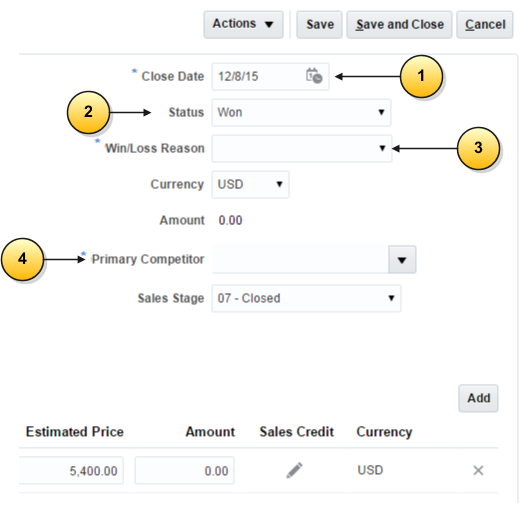Click the Sales Credit pencil edit icon

coord(295,470)
